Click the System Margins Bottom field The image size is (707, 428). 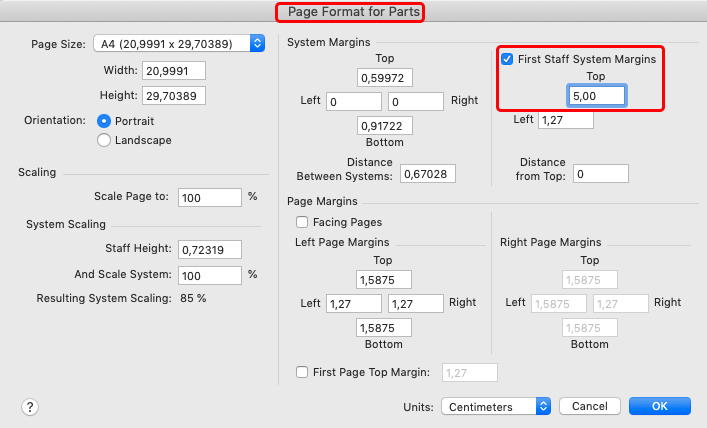(384, 125)
